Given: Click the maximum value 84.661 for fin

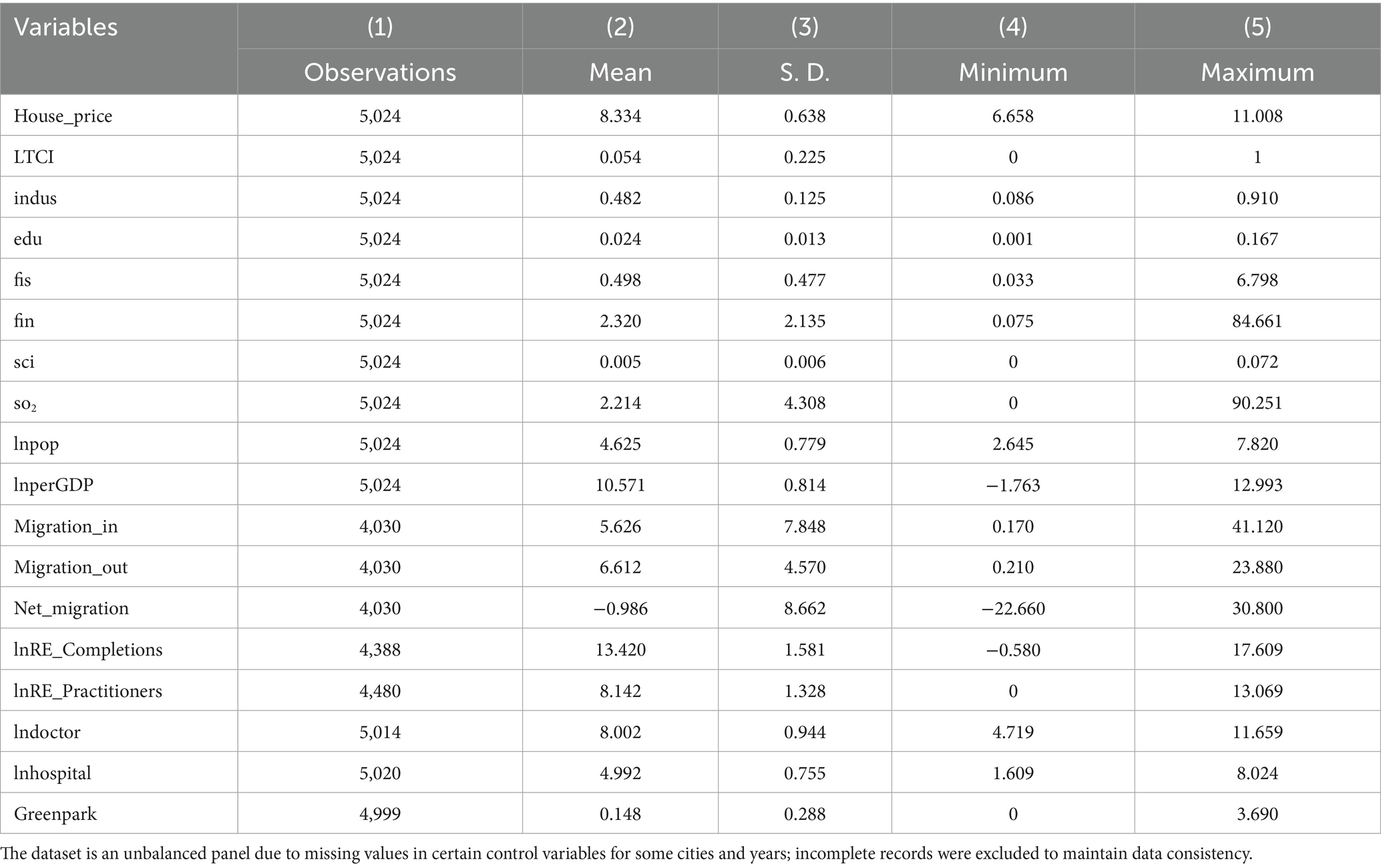Looking at the screenshot, I should (1257, 321).
